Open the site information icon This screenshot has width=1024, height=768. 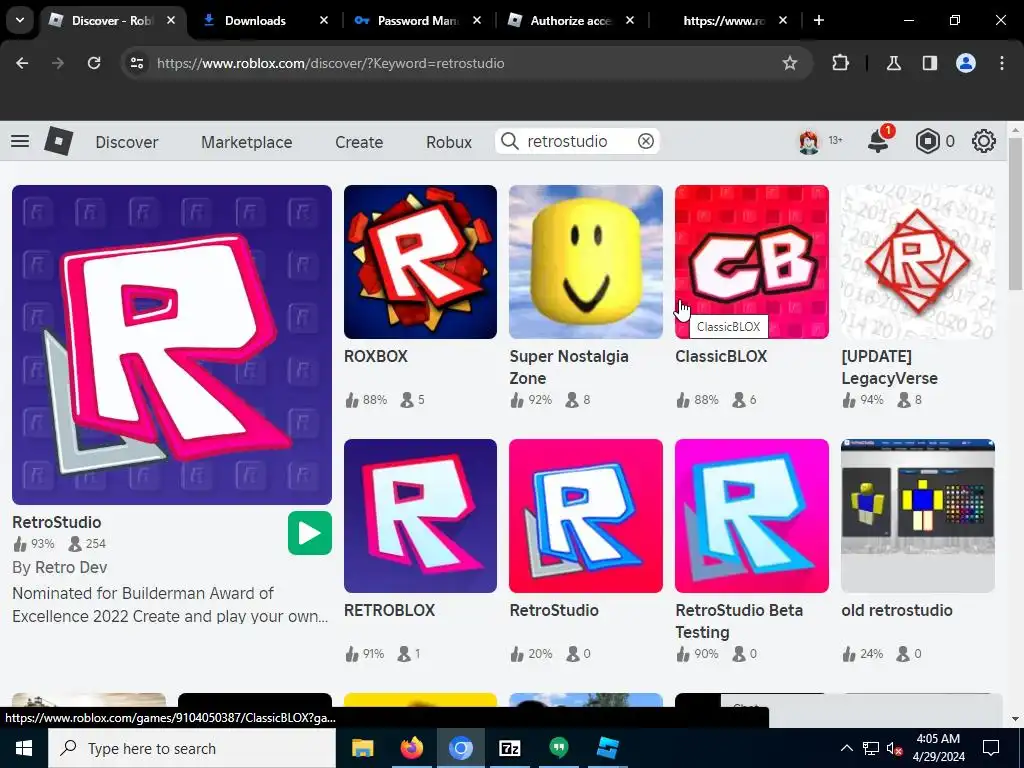[x=136, y=63]
